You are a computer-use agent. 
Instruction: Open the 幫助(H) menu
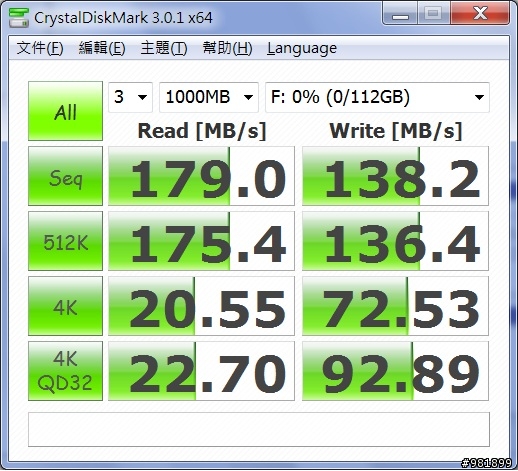tap(227, 48)
